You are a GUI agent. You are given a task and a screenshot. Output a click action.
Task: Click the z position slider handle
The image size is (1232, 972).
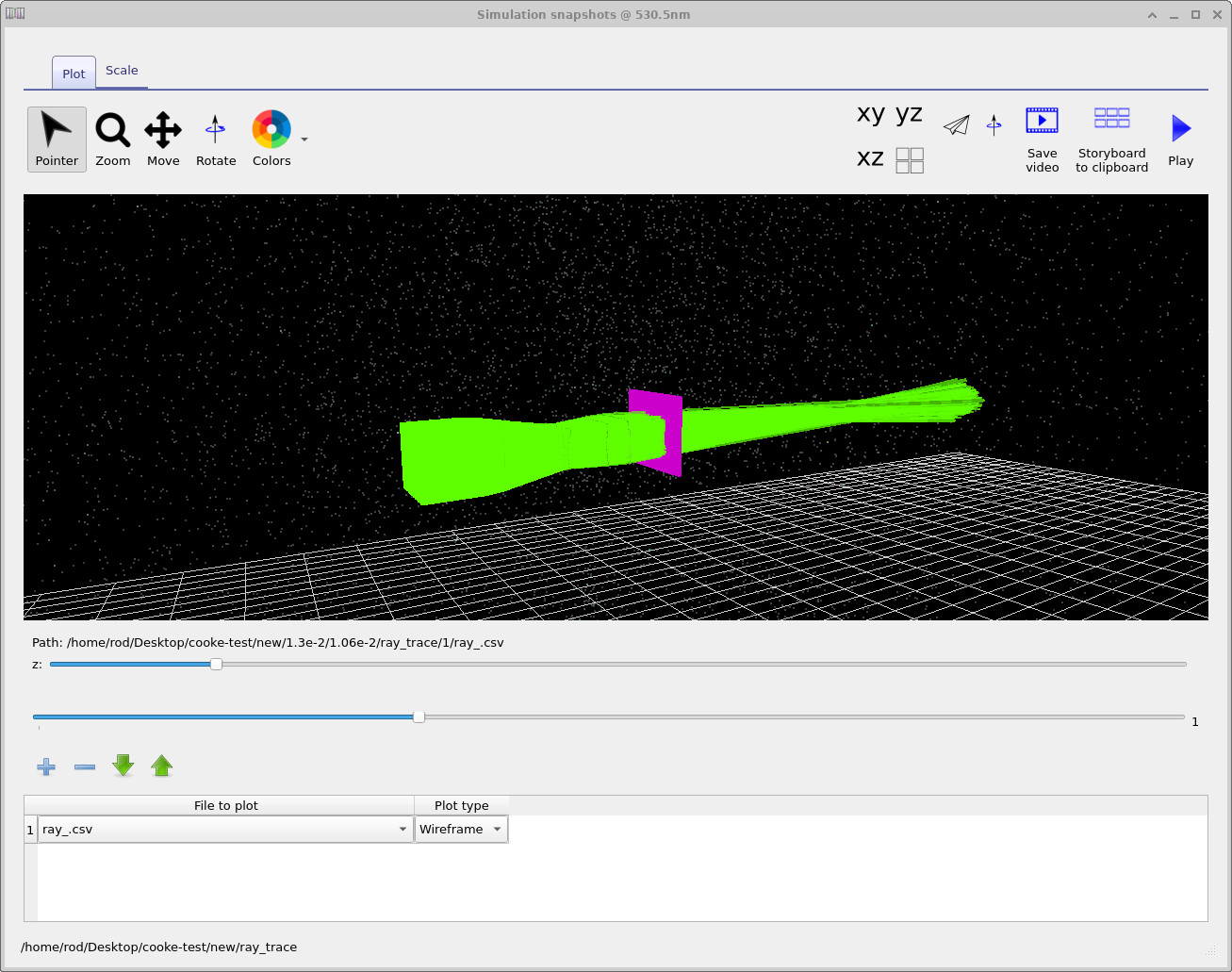215,664
